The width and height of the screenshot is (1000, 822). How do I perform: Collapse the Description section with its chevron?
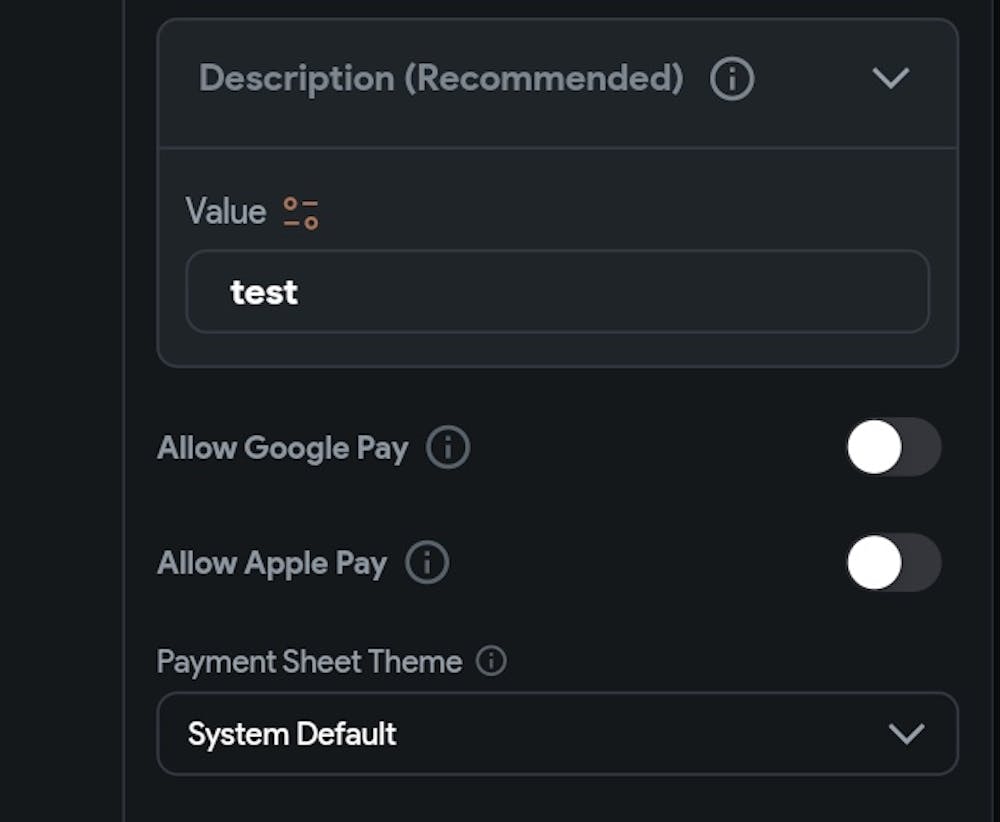tap(890, 78)
